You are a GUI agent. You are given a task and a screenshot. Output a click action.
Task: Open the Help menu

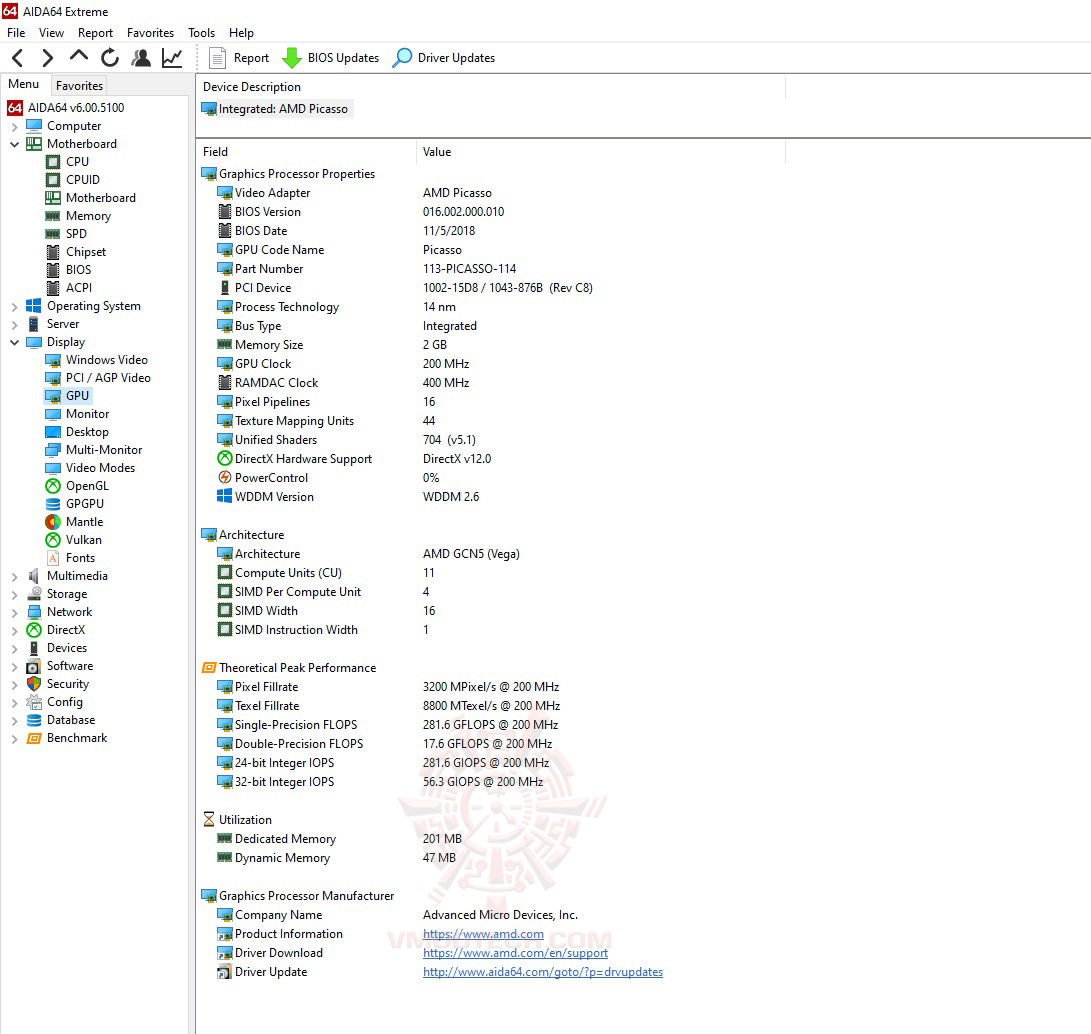coord(241,33)
